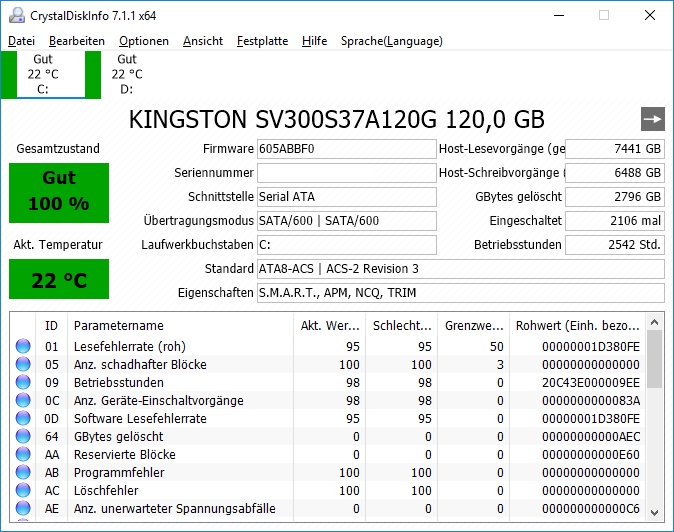Click the Parametername column header
The height and width of the screenshot is (532, 674).
pyautogui.click(x=180, y=326)
